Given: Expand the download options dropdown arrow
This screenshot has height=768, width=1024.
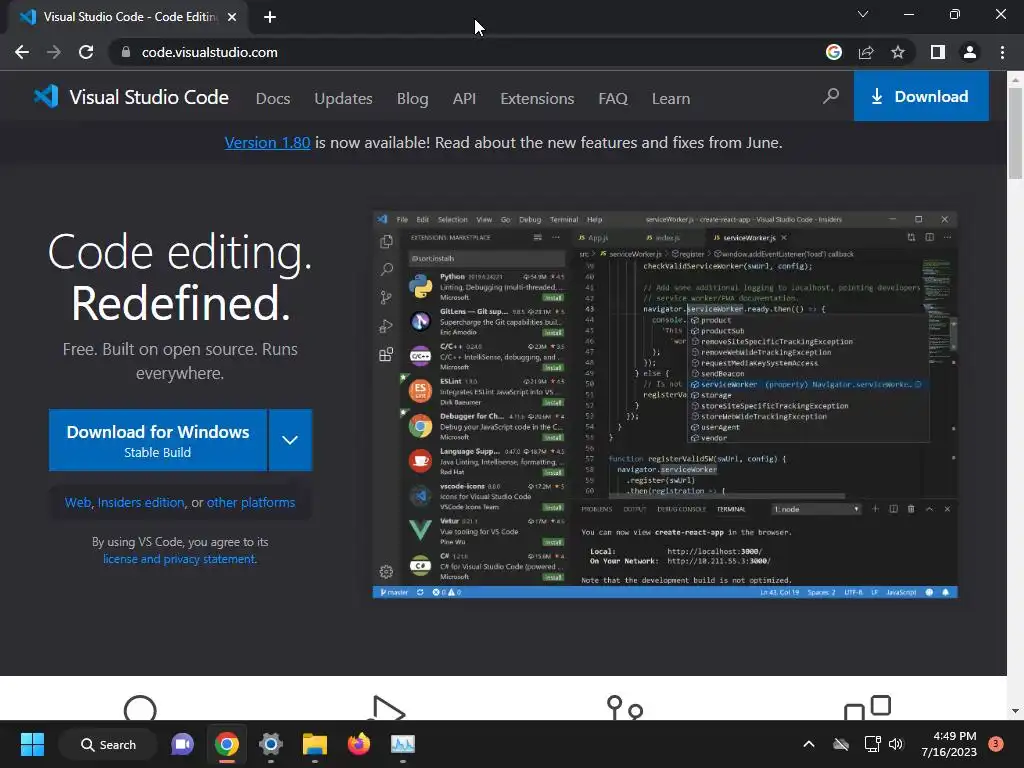Looking at the screenshot, I should [290, 440].
